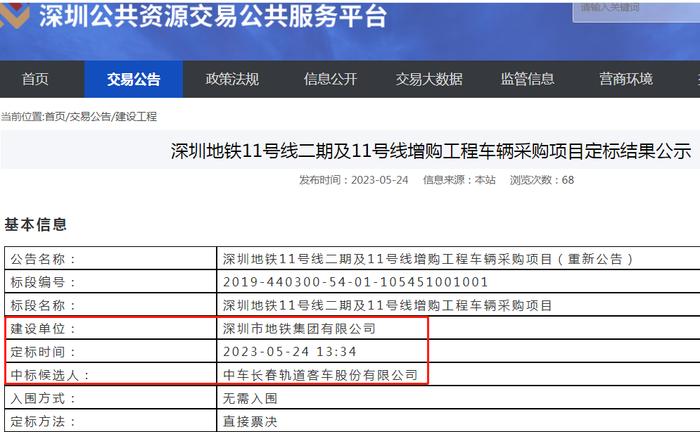Screen dimensions: 700x432
Task: Open the 政策法规 menu item
Action: point(232,79)
